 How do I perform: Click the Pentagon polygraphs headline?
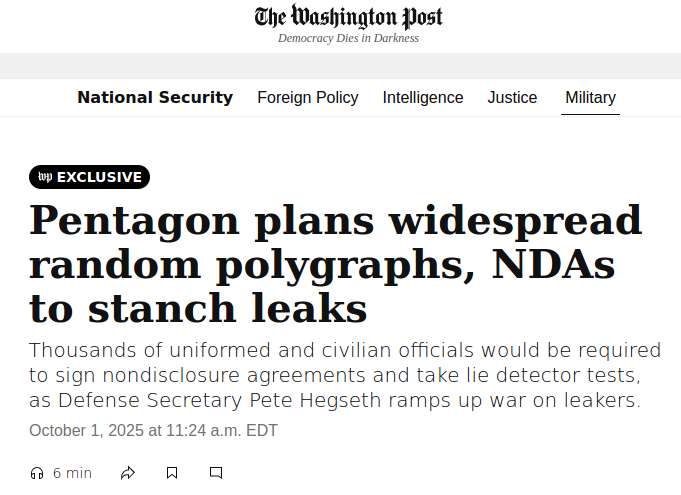pyautogui.click(x=336, y=264)
